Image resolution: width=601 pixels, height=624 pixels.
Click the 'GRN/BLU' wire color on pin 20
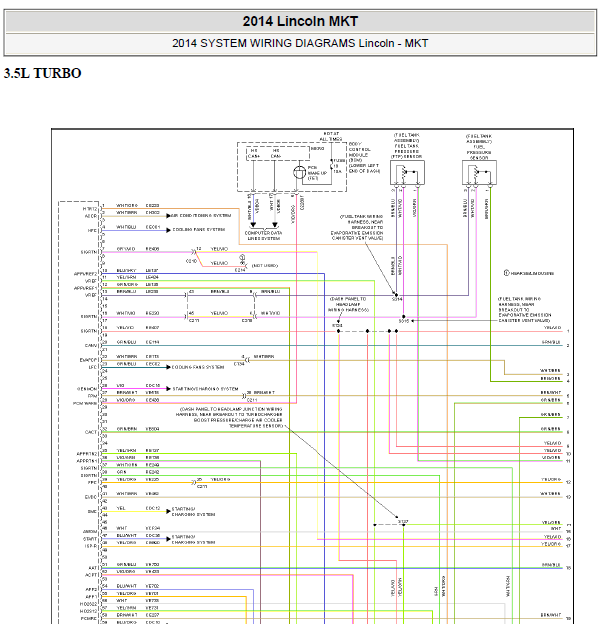coord(127,342)
